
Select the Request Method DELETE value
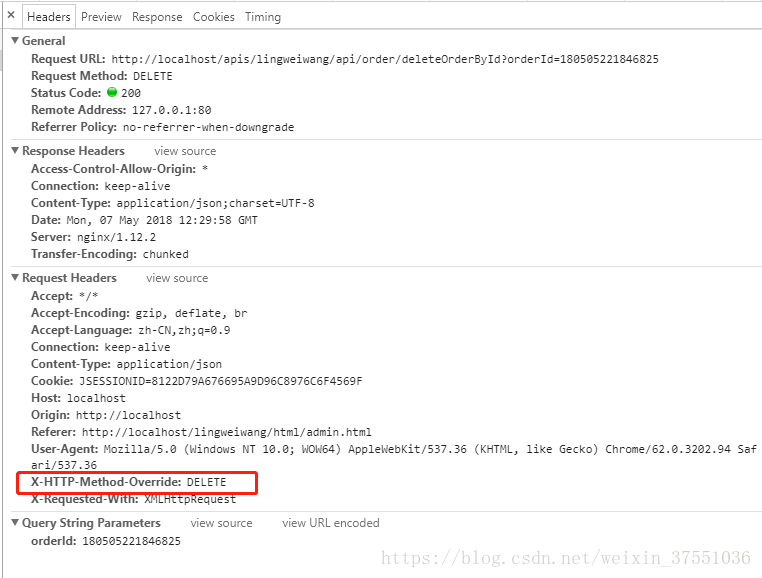153,76
